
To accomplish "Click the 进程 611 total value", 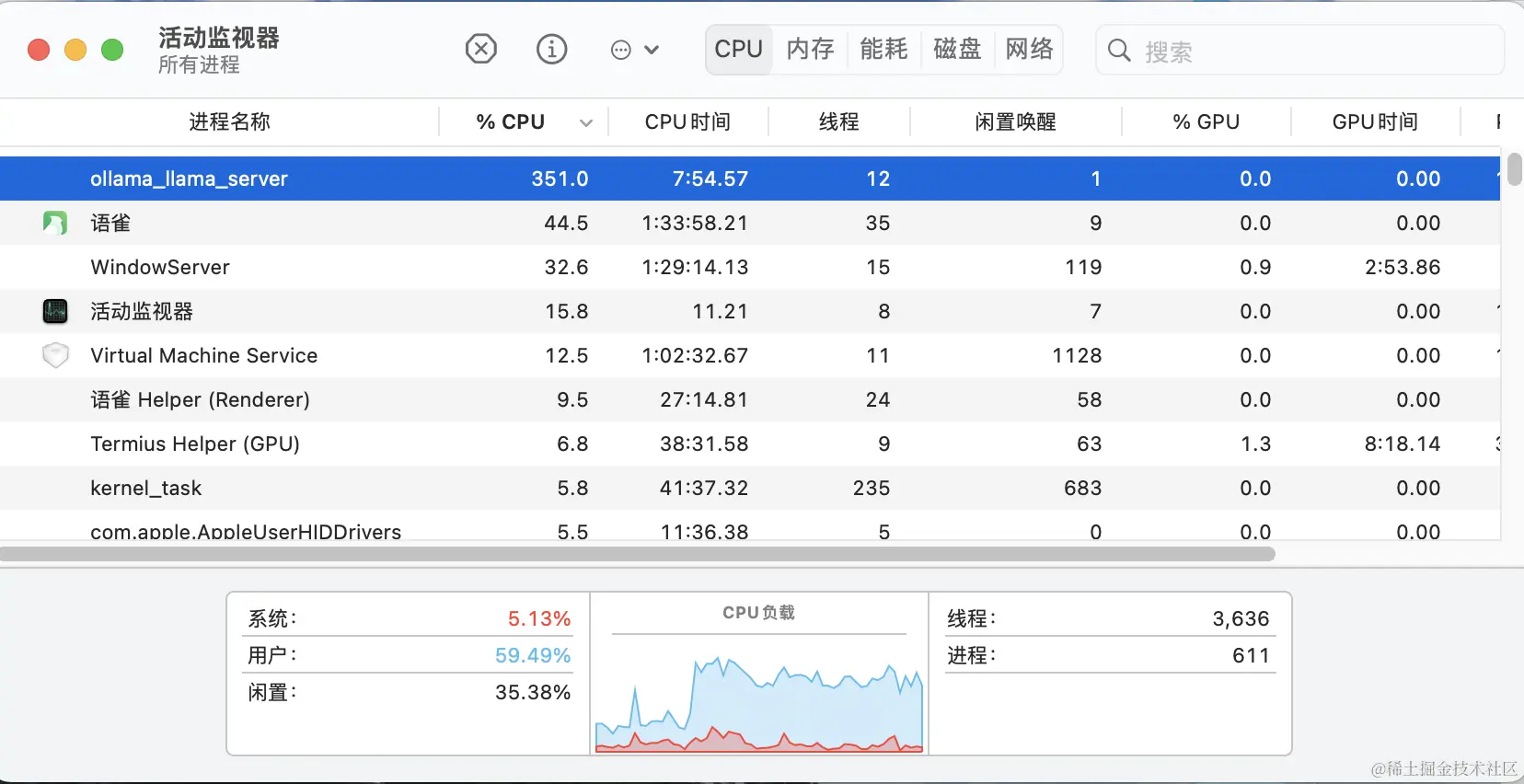I will pyautogui.click(x=1251, y=655).
